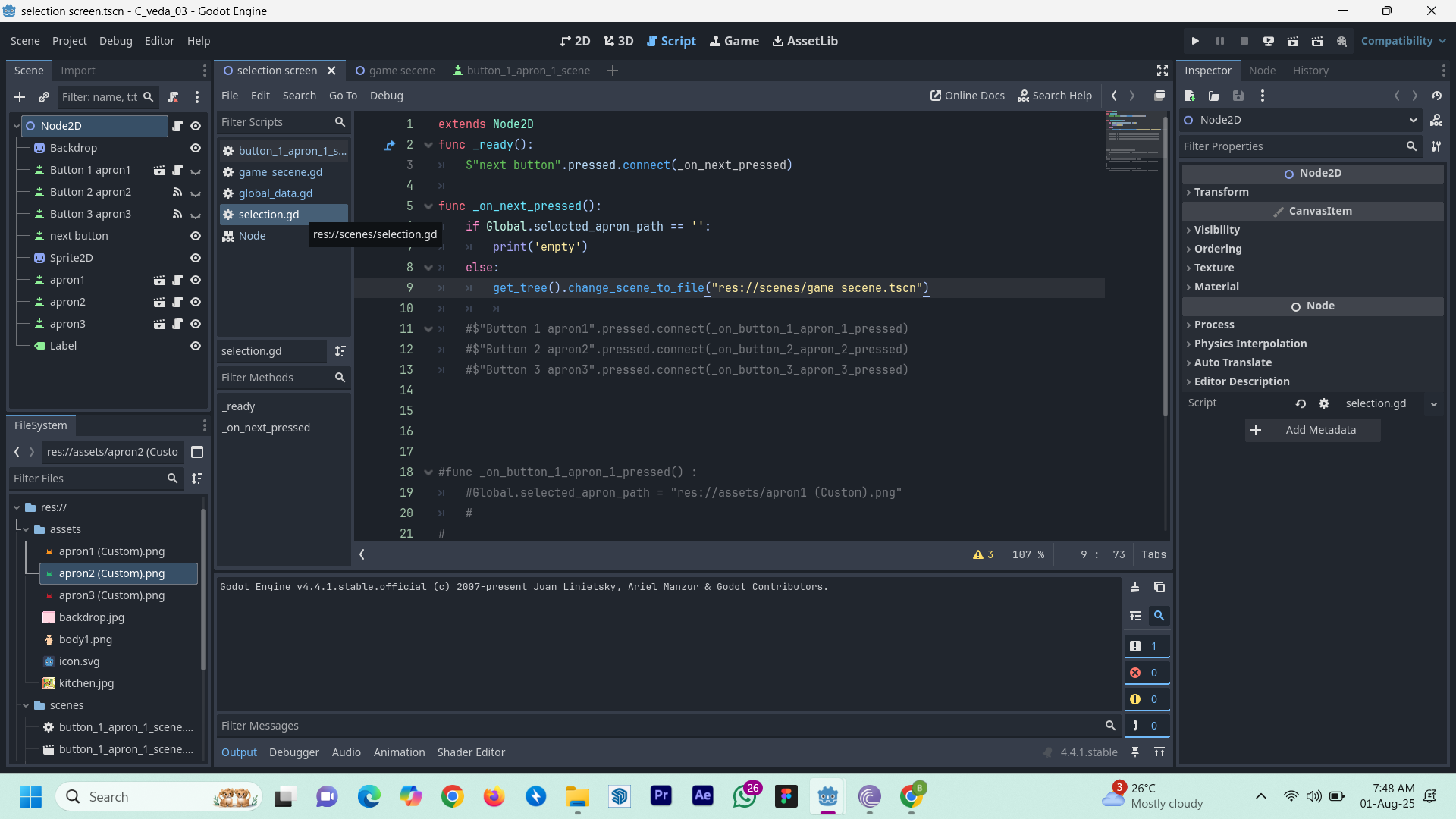The width and height of the screenshot is (1456, 819).
Task: Go to previous edited script arrow
Action: pyautogui.click(x=1114, y=96)
